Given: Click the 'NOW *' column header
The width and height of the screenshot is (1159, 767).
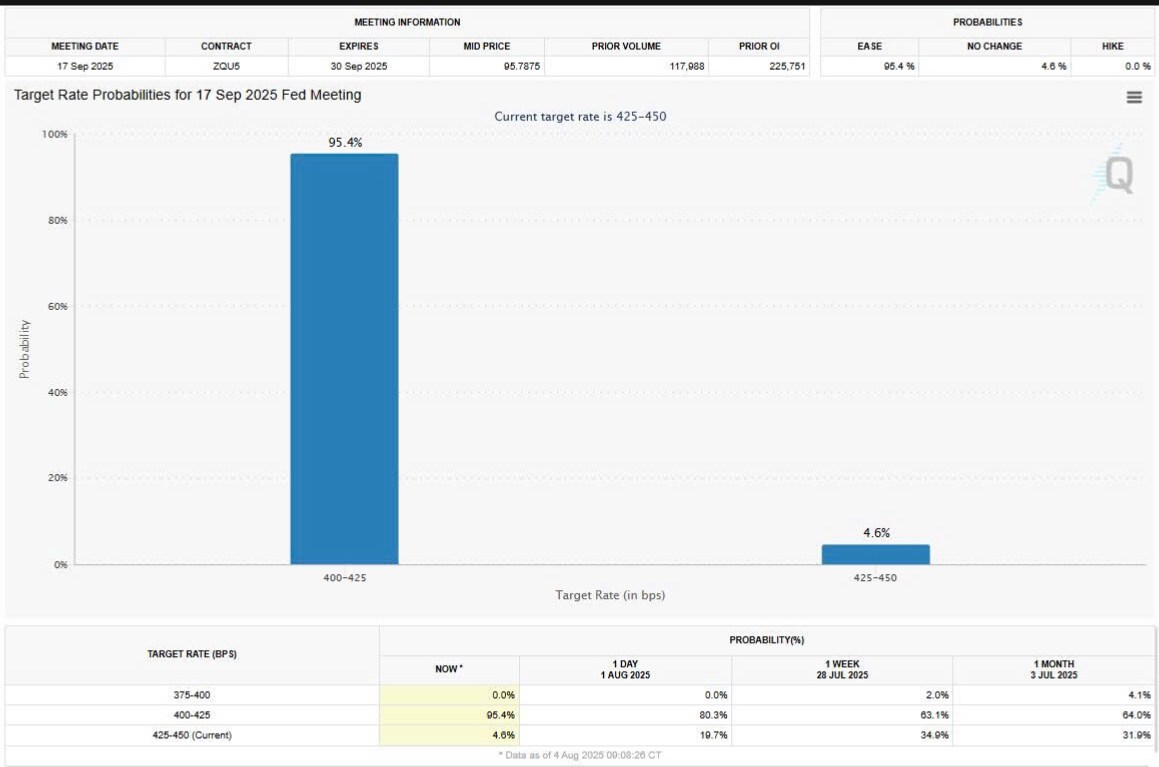Looking at the screenshot, I should click(449, 669).
